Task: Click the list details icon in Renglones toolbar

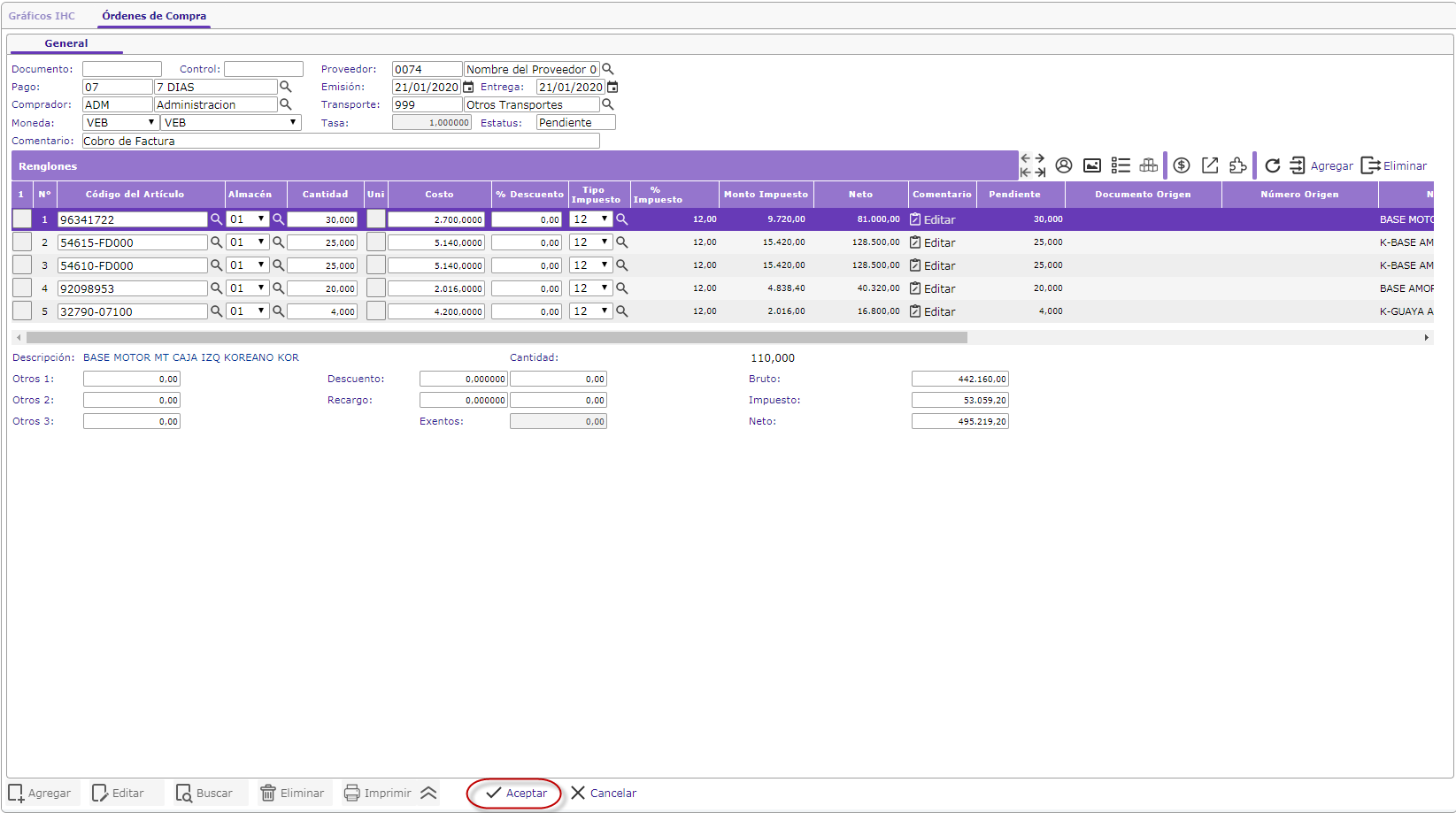Action: [x=1121, y=165]
